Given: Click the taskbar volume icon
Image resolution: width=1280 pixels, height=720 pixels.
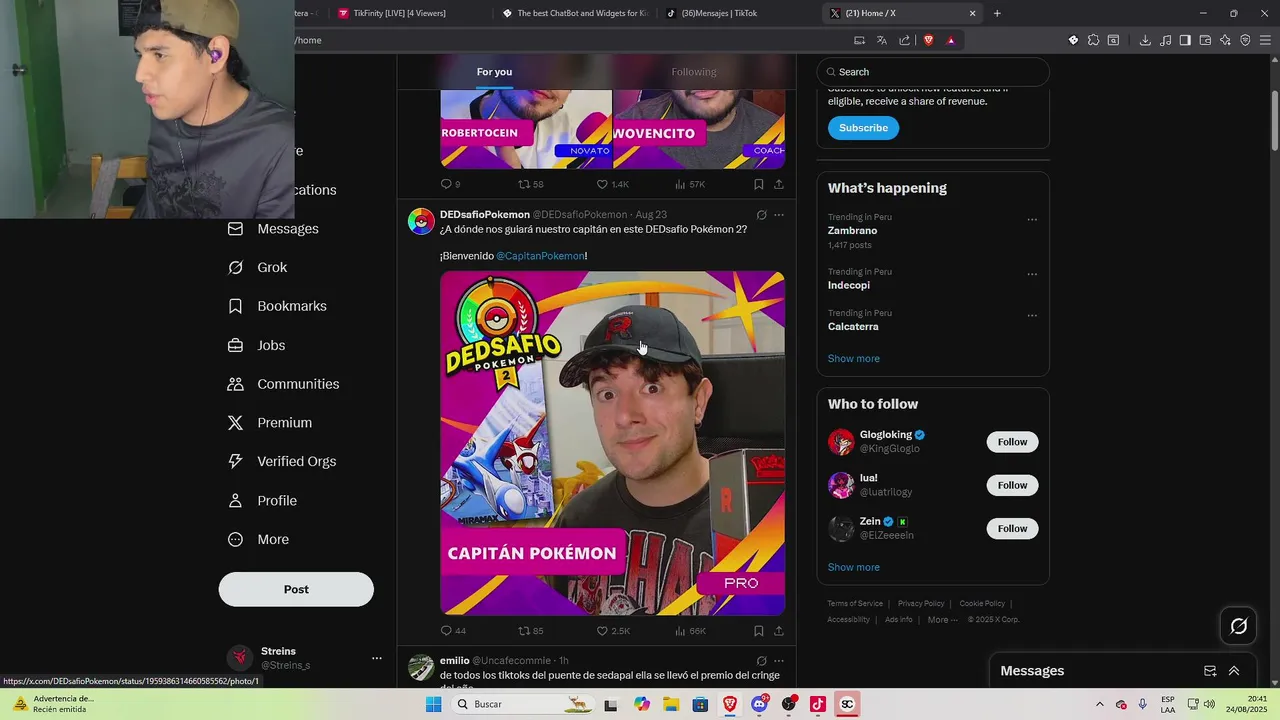Looking at the screenshot, I should point(1208,704).
